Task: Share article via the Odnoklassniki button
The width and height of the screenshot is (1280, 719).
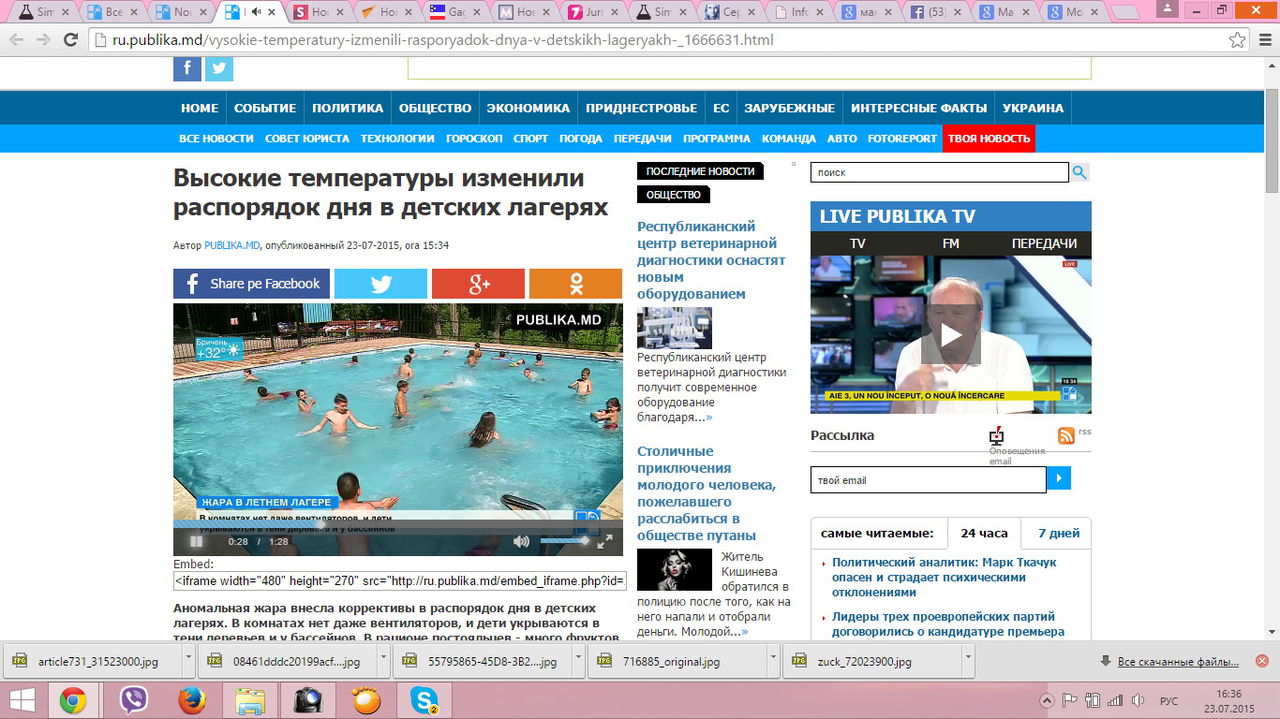Action: (575, 283)
